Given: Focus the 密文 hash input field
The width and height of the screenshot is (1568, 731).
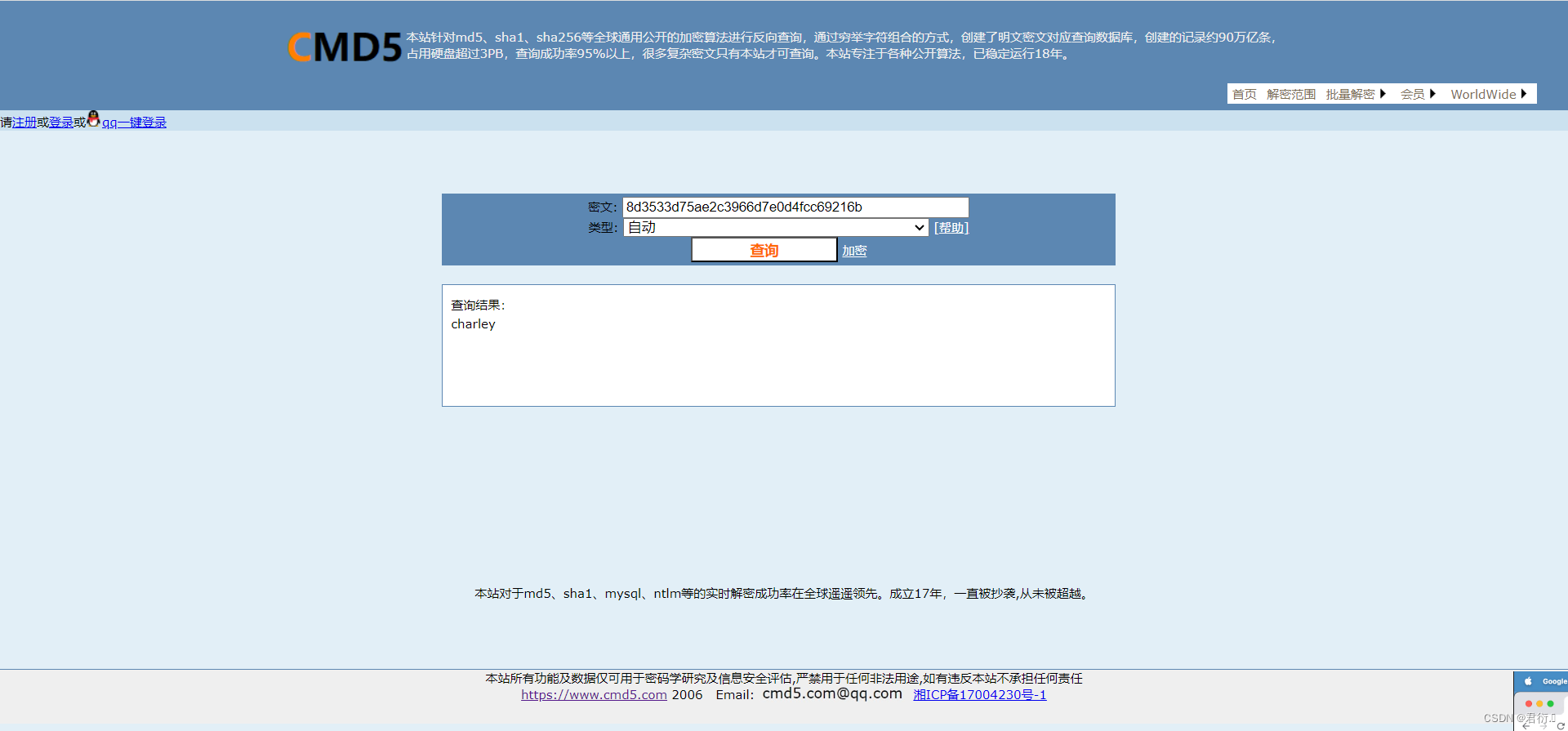Looking at the screenshot, I should click(795, 207).
